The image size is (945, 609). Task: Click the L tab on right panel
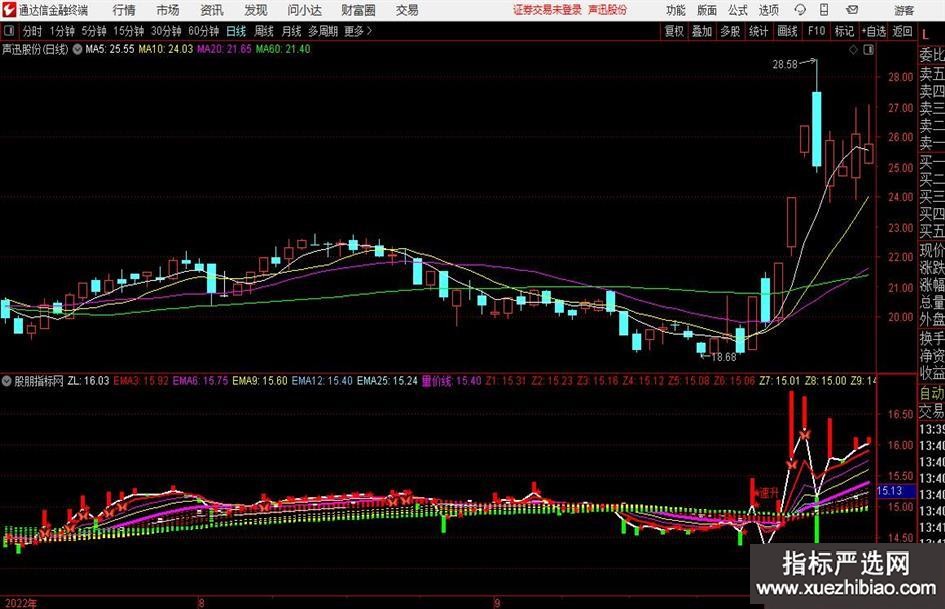(x=926, y=36)
